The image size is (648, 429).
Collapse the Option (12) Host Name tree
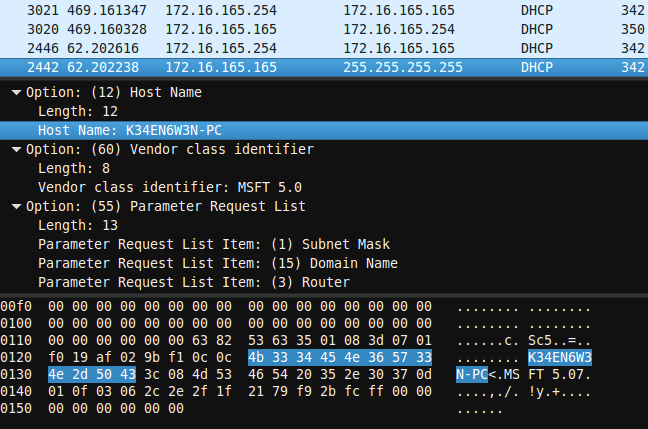click(17, 92)
